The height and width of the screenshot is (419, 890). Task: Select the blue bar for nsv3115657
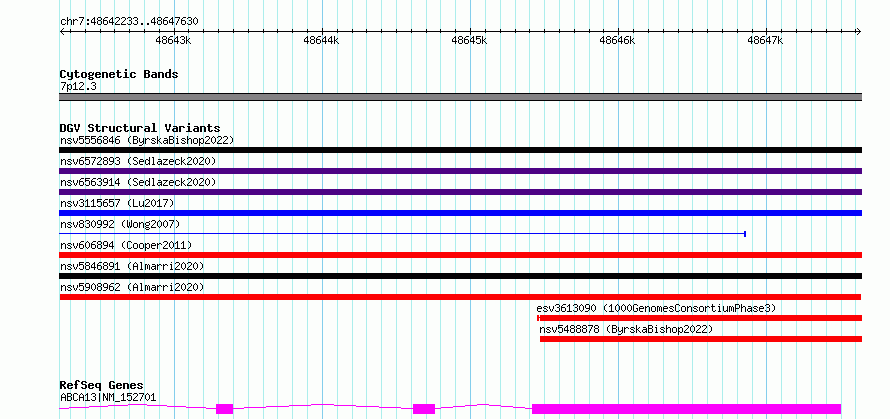460,213
